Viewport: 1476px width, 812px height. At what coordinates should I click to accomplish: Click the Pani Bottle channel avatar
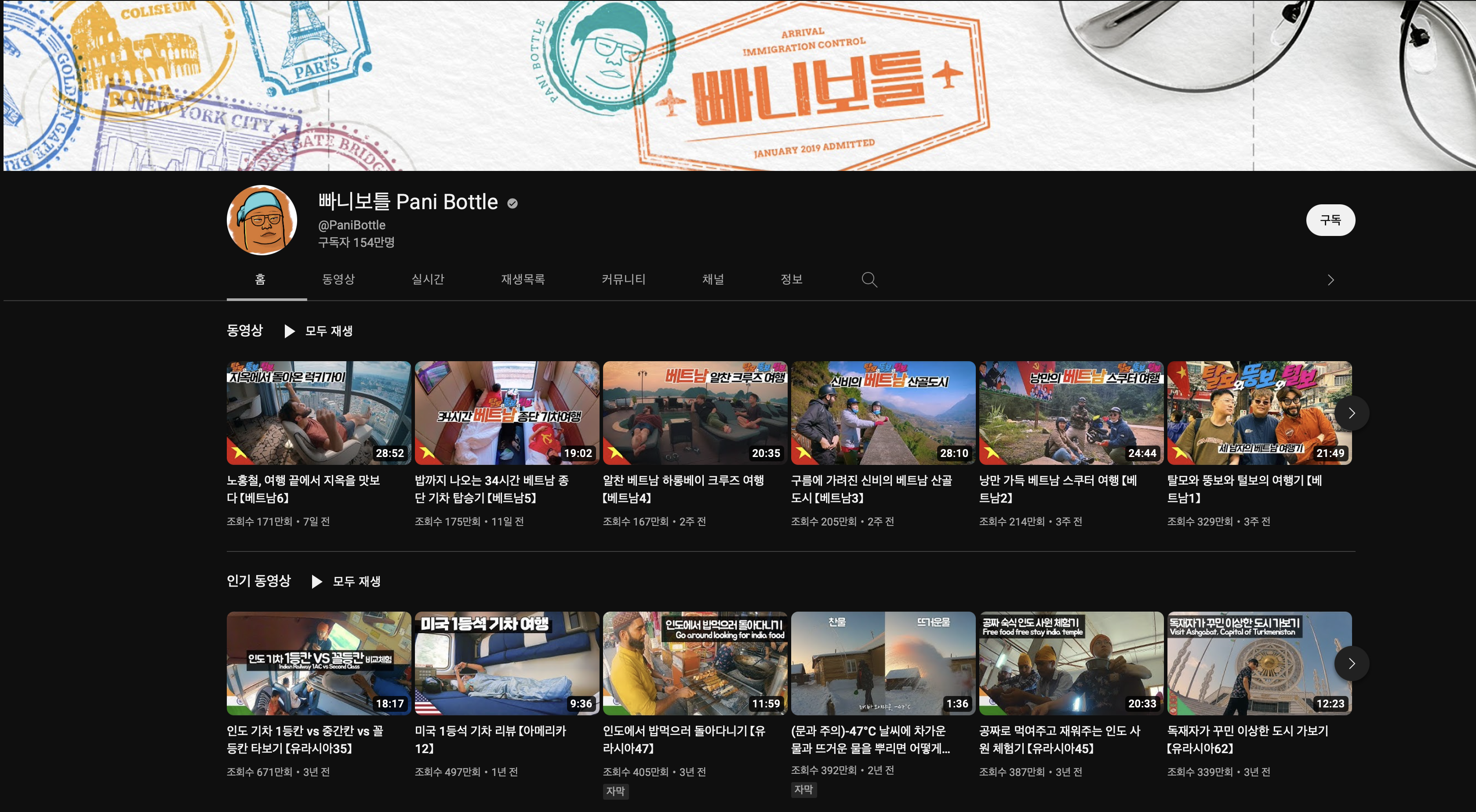coord(262,220)
